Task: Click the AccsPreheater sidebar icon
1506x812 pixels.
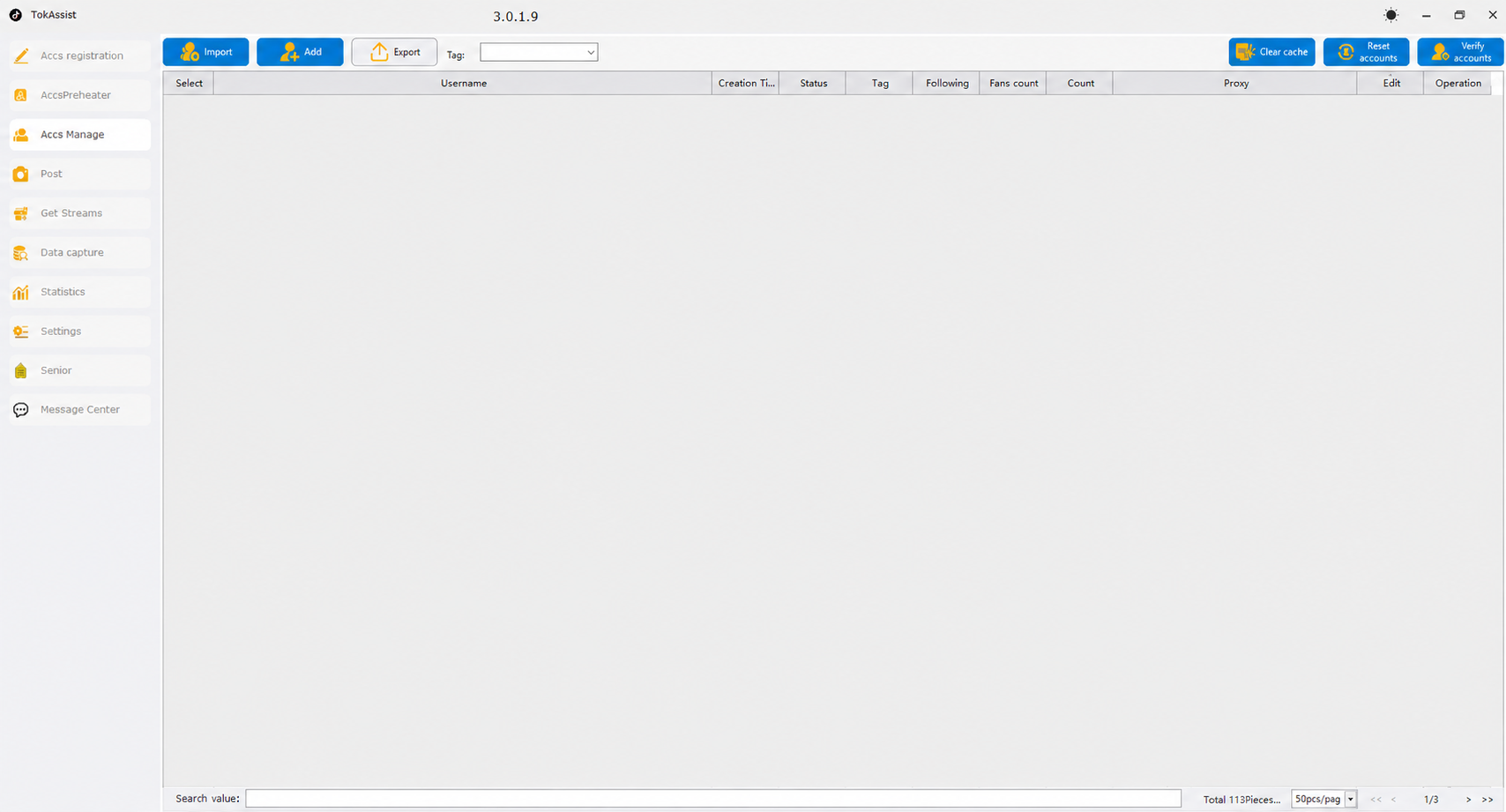Action: [21, 95]
